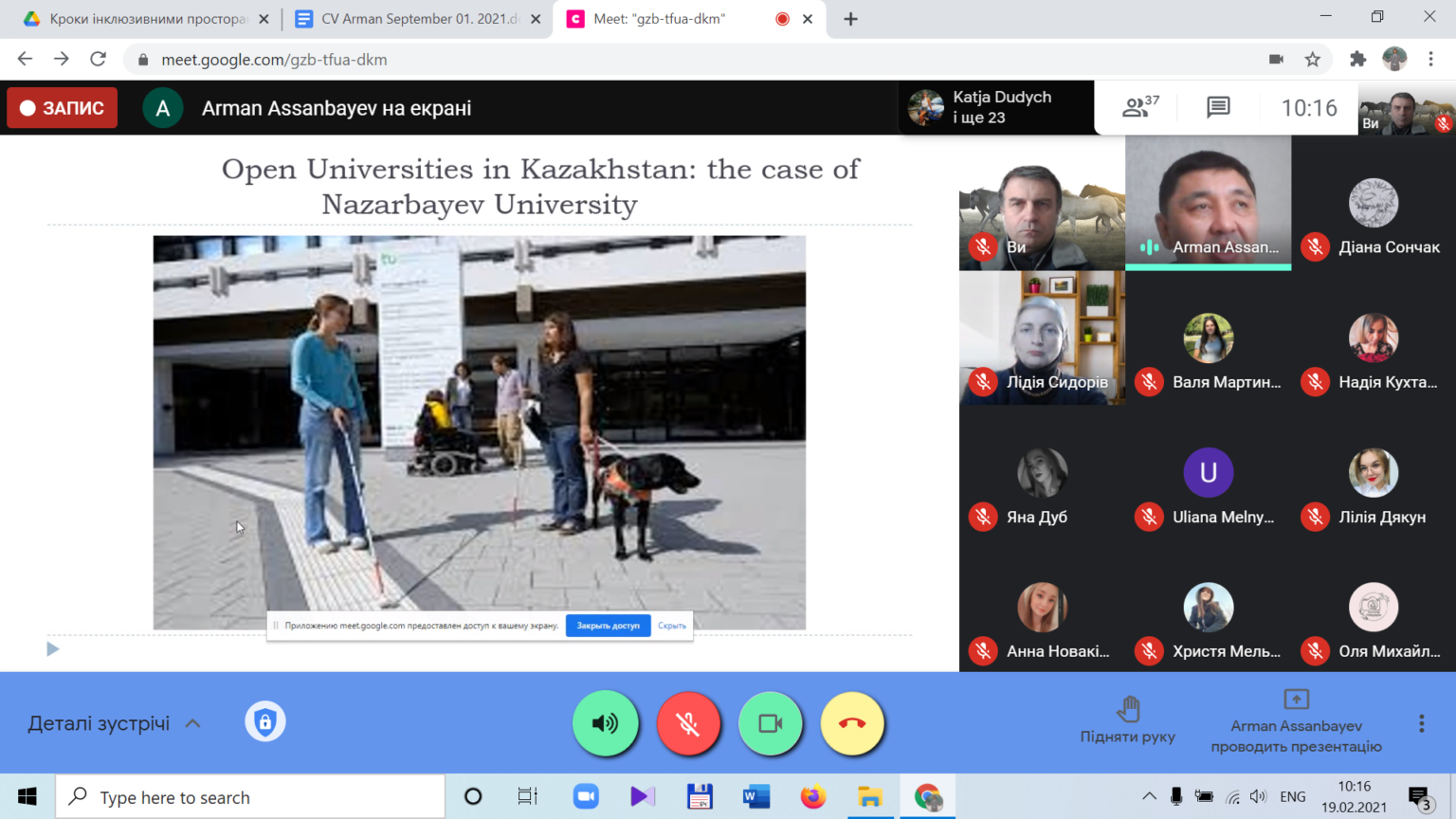1456x819 pixels.
Task: Toggle the red muted microphone button
Action: tap(688, 723)
